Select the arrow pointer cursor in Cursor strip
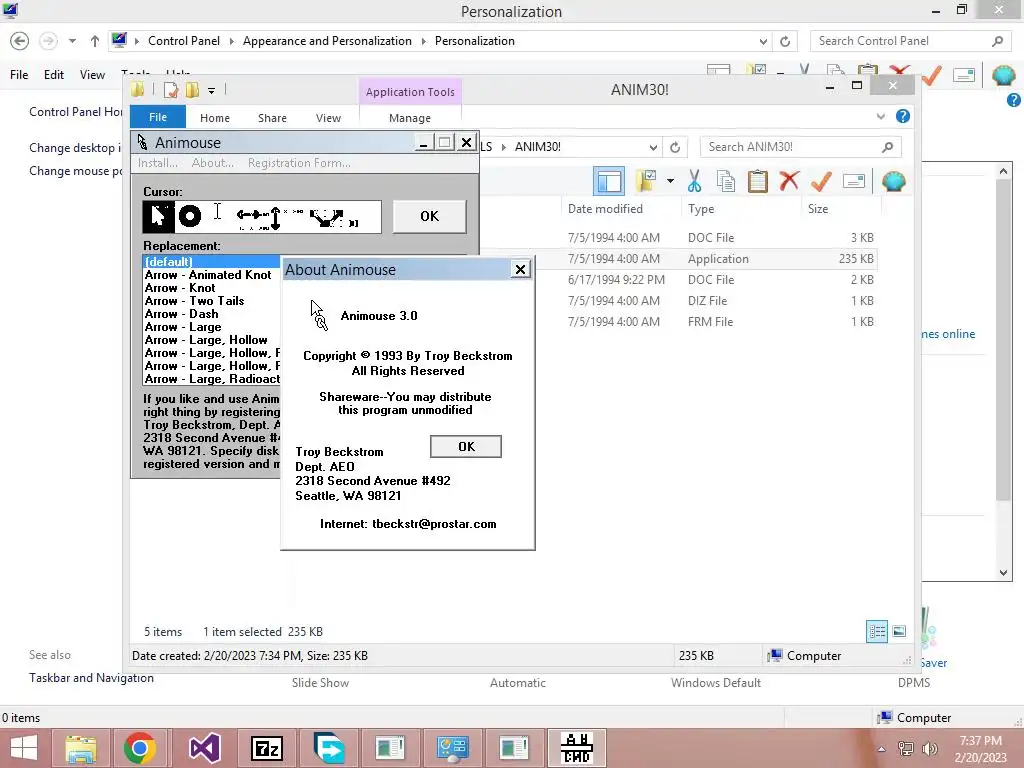Screen dimensions: 1024x768 coord(158,216)
